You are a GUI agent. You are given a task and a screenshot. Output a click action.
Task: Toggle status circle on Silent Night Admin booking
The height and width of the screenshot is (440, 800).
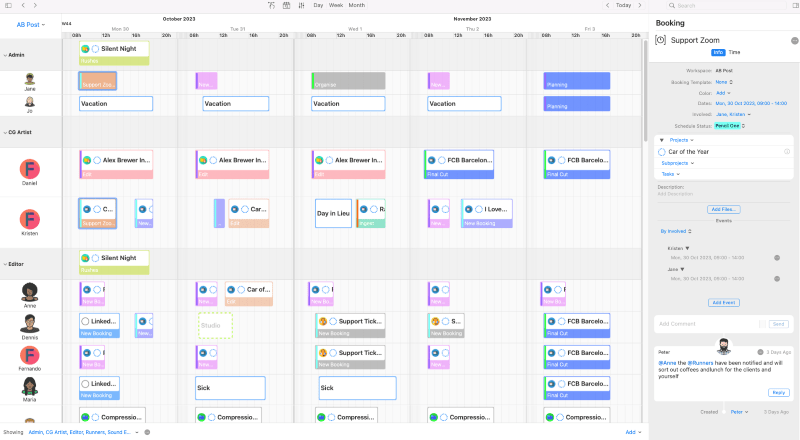96,48
